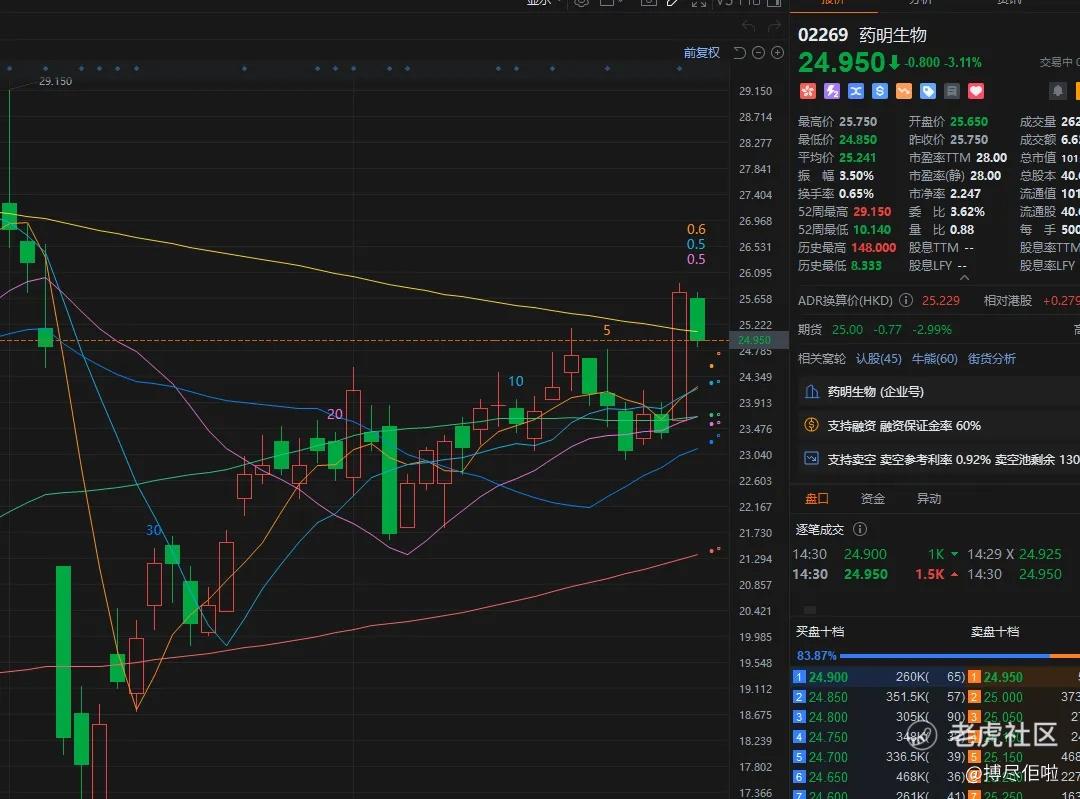This screenshot has width=1080, height=799.
Task: Click the current price 24.950 headline
Action: click(841, 63)
